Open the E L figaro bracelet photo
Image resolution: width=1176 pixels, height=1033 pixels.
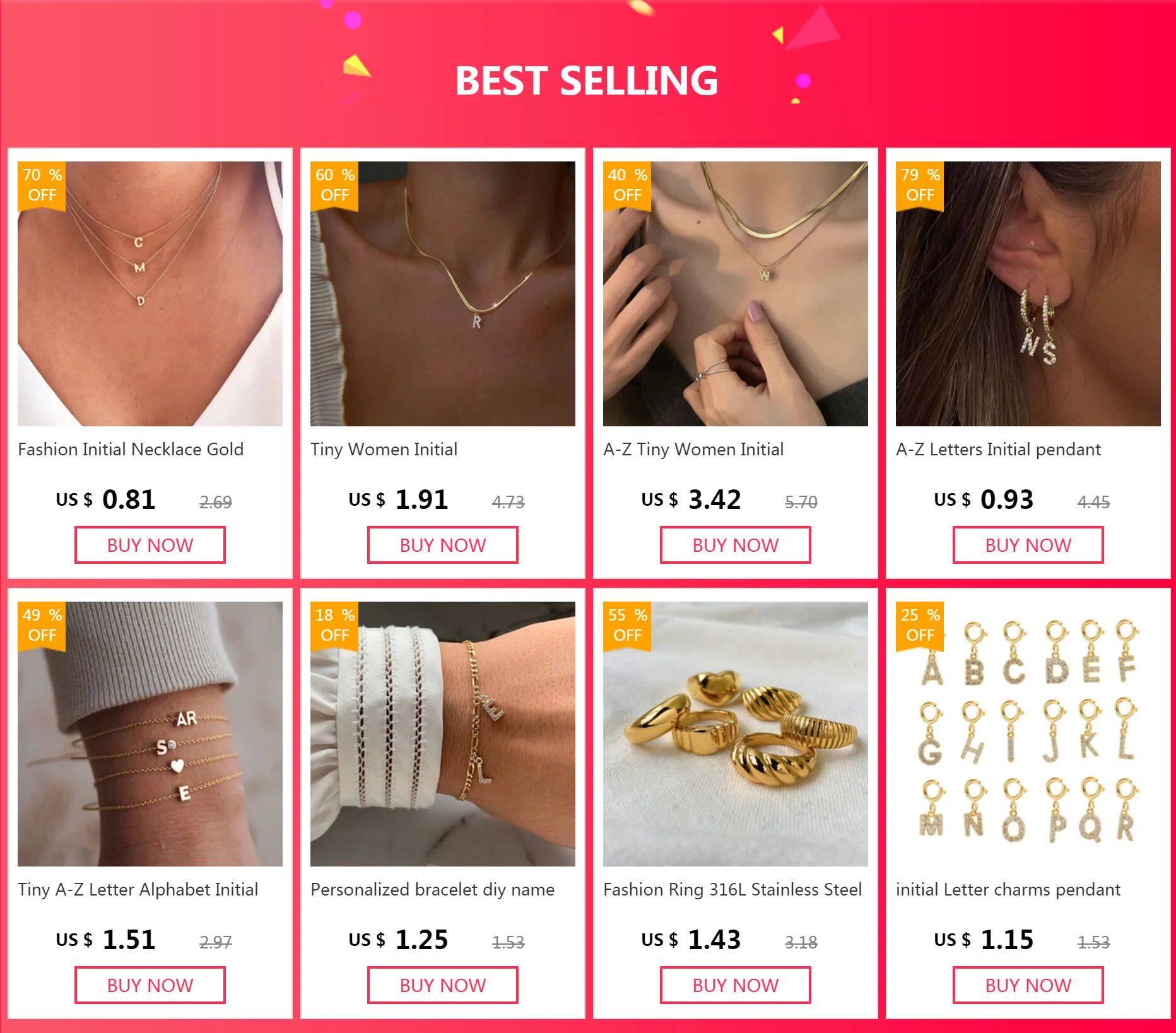coord(443,734)
